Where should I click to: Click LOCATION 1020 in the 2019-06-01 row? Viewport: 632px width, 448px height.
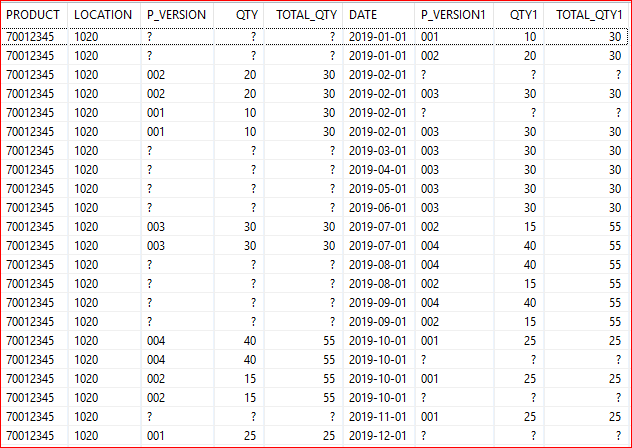point(86,207)
